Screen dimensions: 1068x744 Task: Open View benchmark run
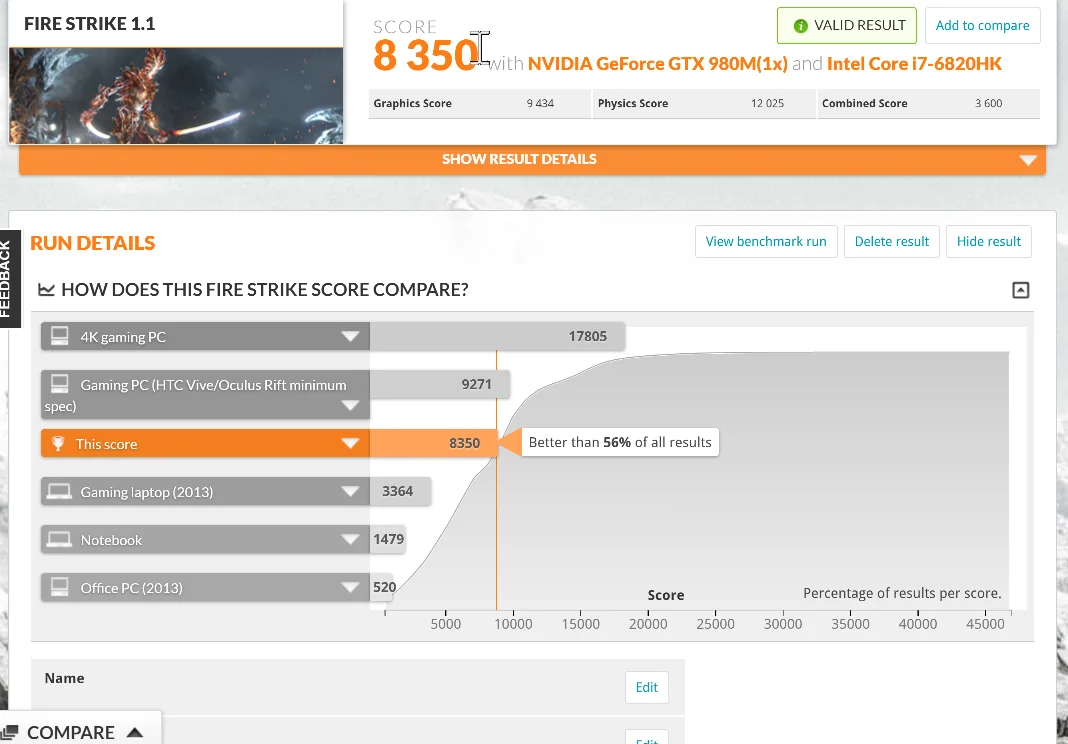click(766, 242)
